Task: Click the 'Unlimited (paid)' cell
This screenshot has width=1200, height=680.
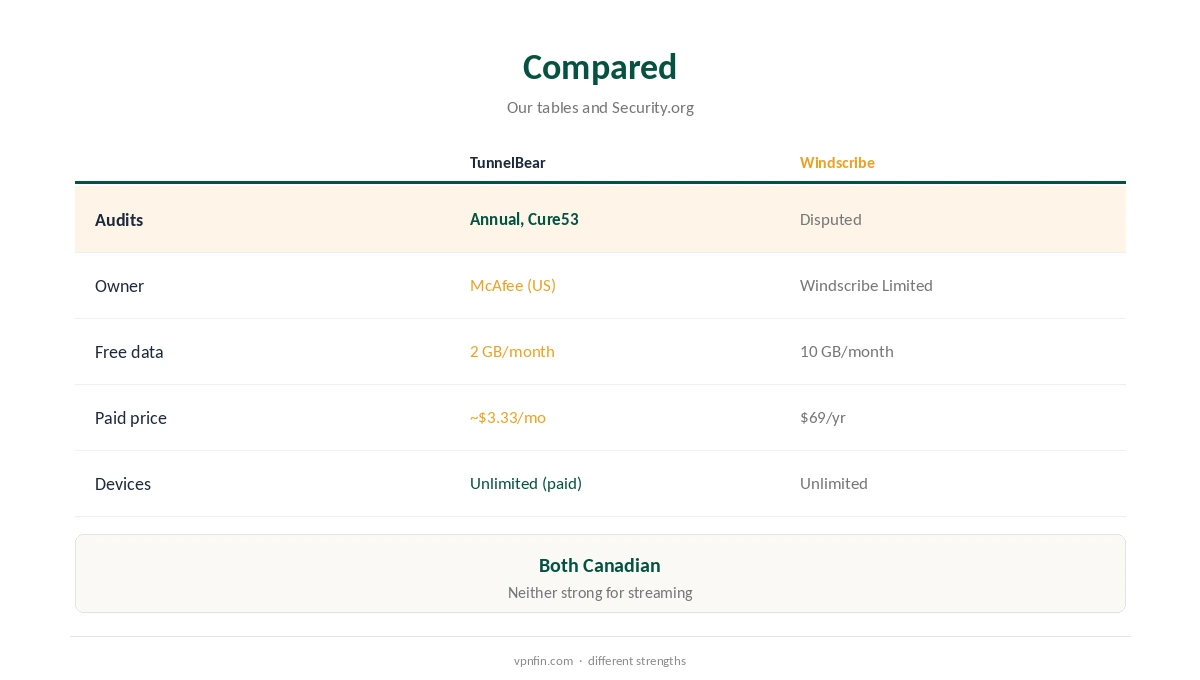Action: pyautogui.click(x=526, y=483)
